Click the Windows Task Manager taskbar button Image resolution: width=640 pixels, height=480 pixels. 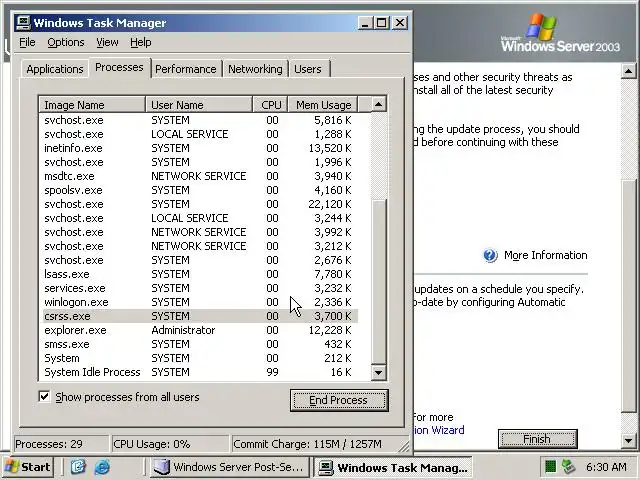(x=393, y=467)
